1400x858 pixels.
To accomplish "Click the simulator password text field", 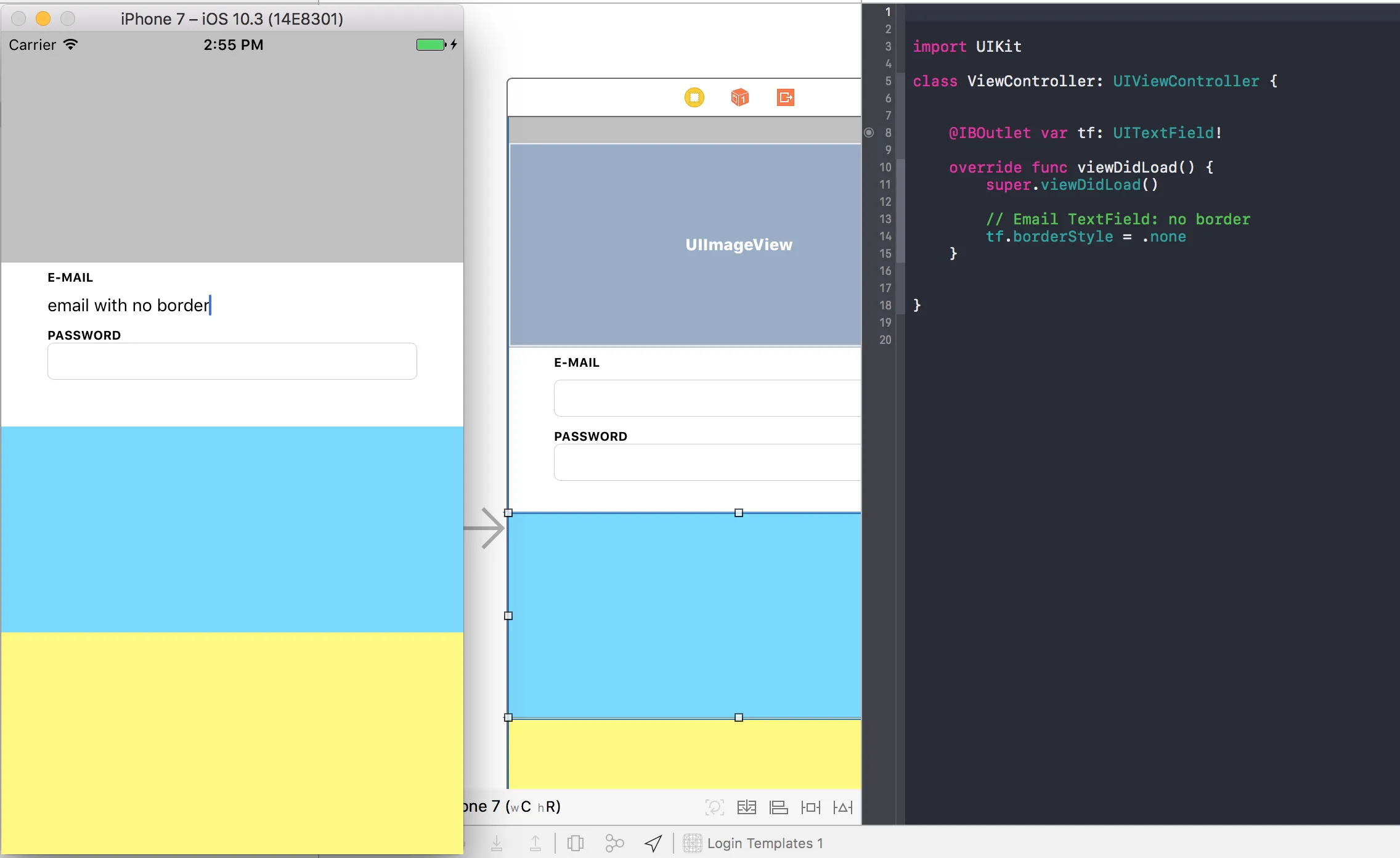I will [x=232, y=361].
